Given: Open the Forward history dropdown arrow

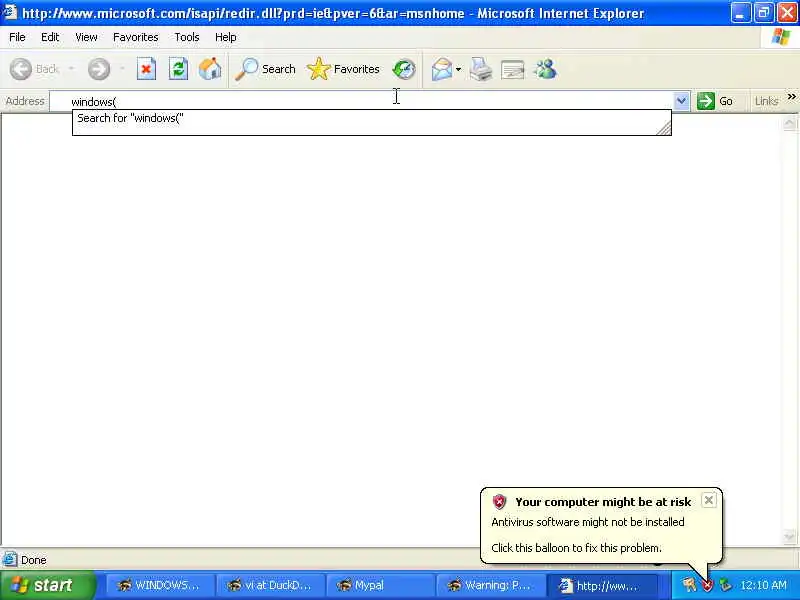Looking at the screenshot, I should [x=122, y=69].
